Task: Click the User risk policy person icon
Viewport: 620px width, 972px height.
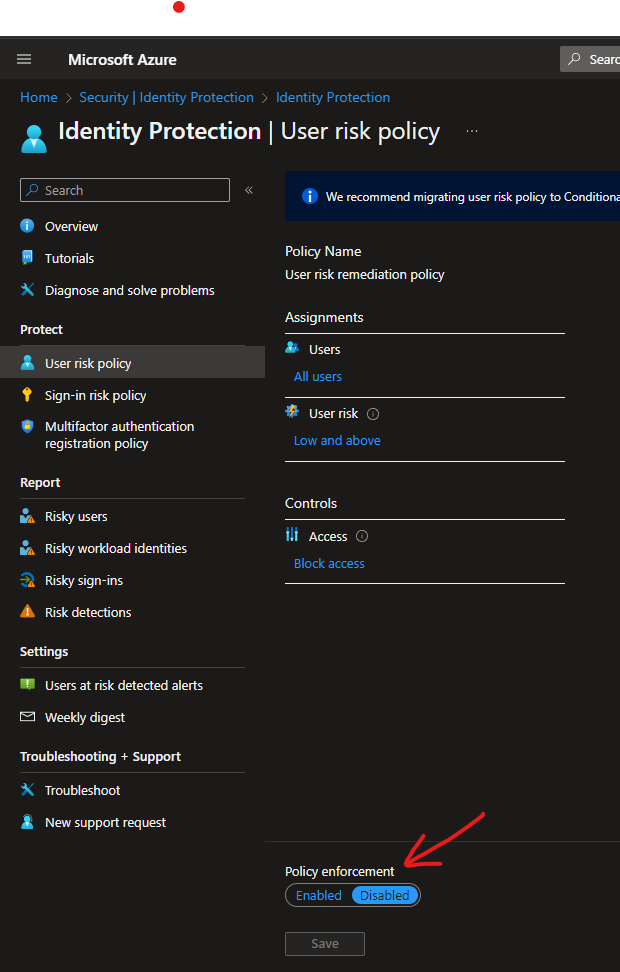Action: tap(27, 363)
